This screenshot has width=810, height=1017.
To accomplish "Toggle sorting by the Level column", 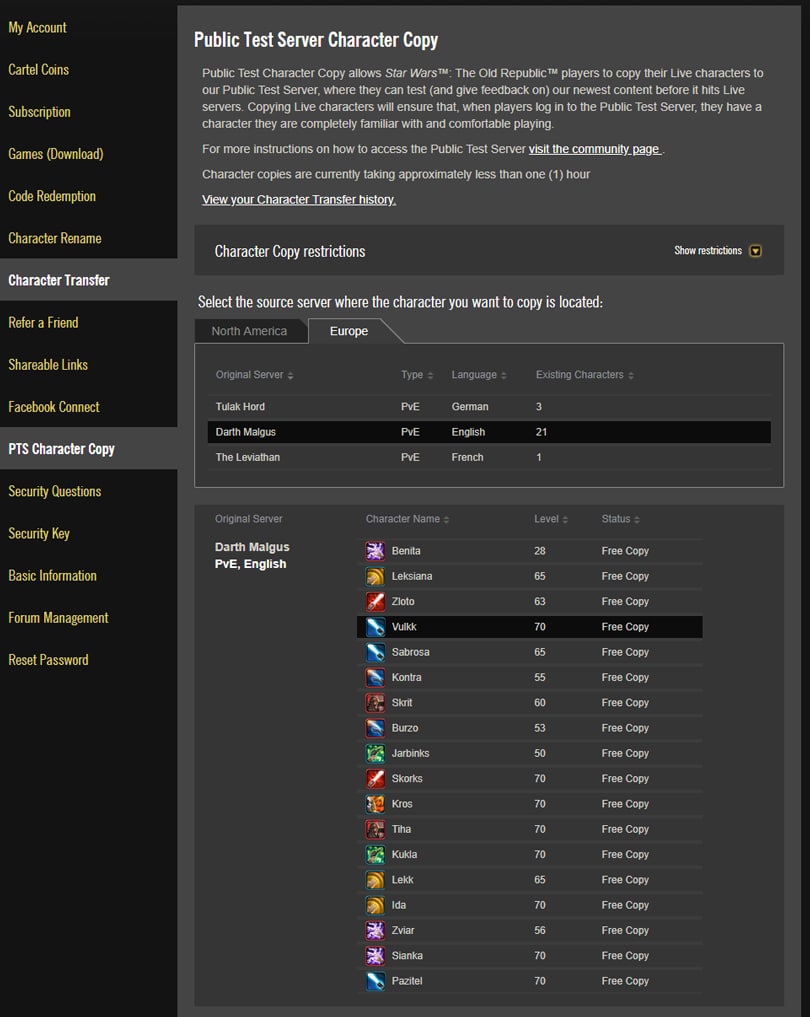I will 566,518.
